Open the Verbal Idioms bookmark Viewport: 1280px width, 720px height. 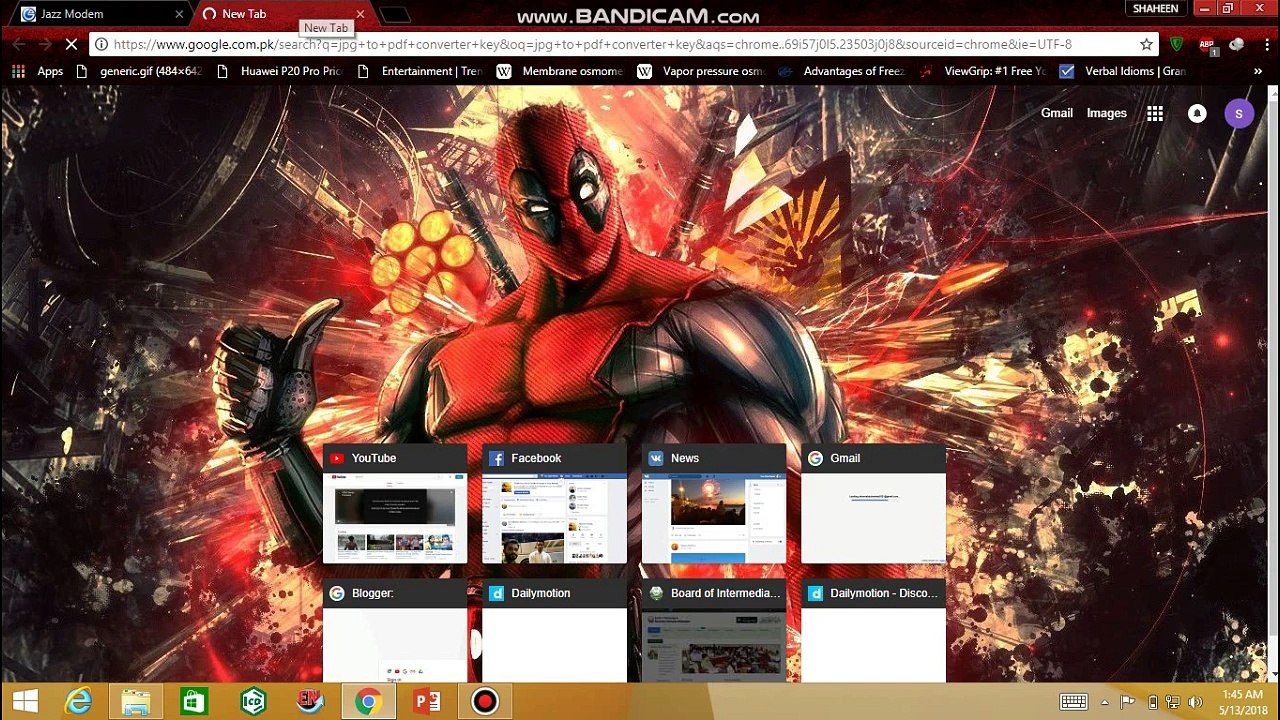point(1123,71)
